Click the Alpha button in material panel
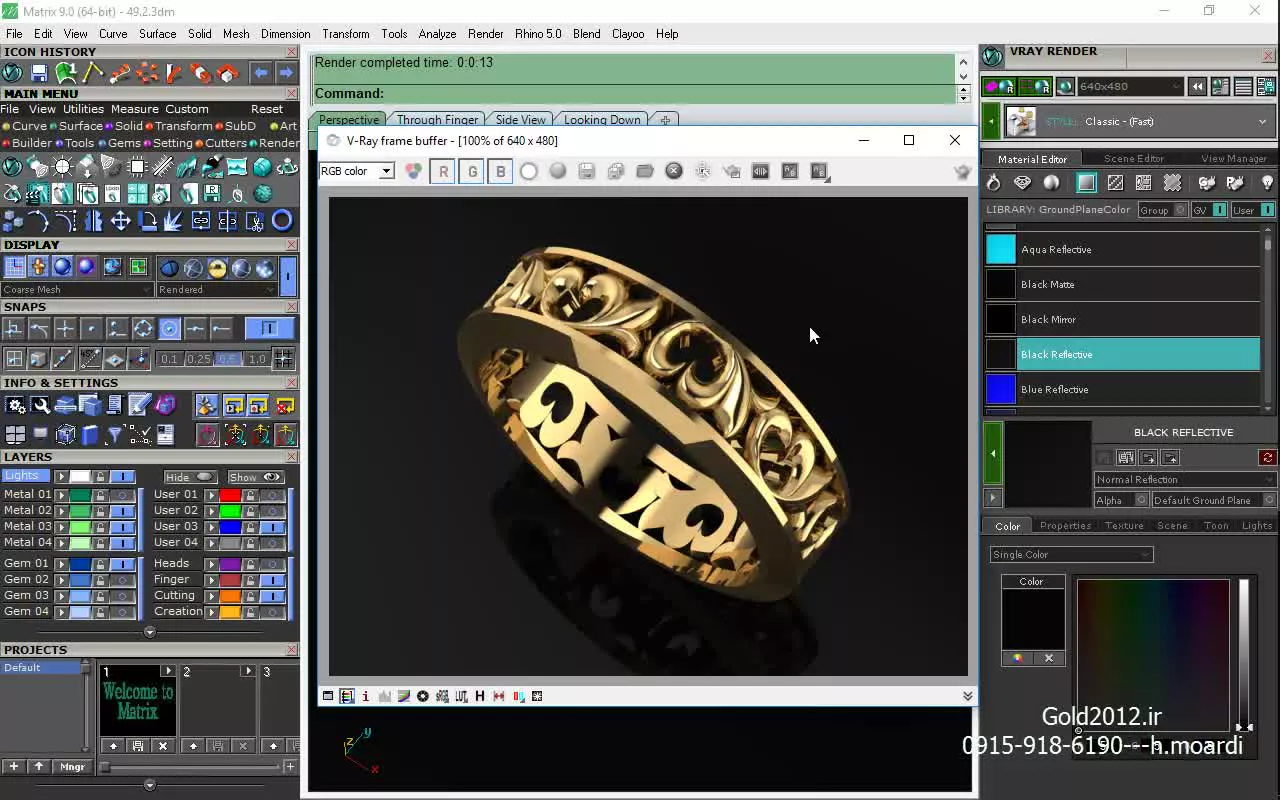This screenshot has width=1280, height=800. [x=1120, y=500]
